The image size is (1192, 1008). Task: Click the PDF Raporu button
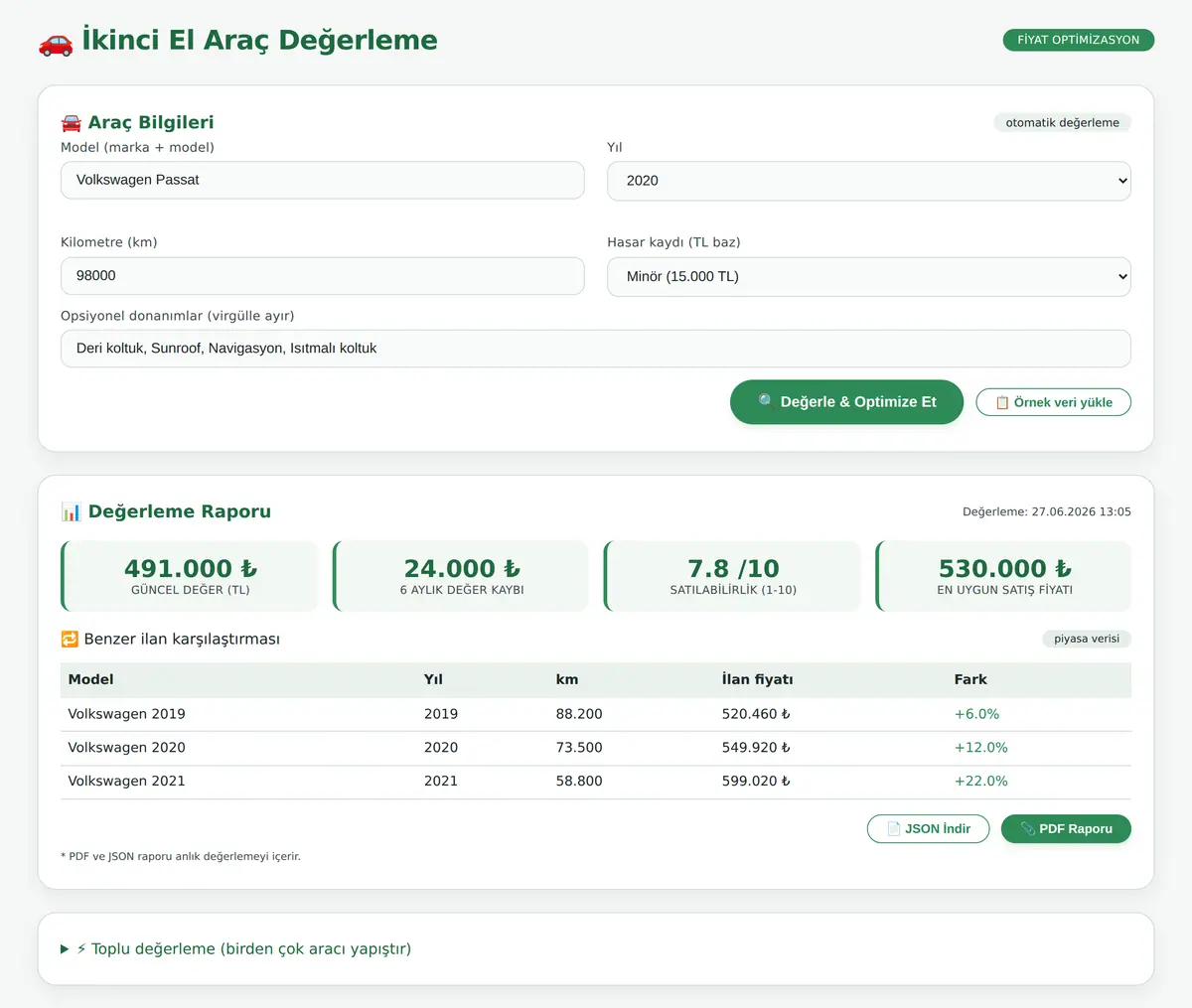coord(1066,829)
